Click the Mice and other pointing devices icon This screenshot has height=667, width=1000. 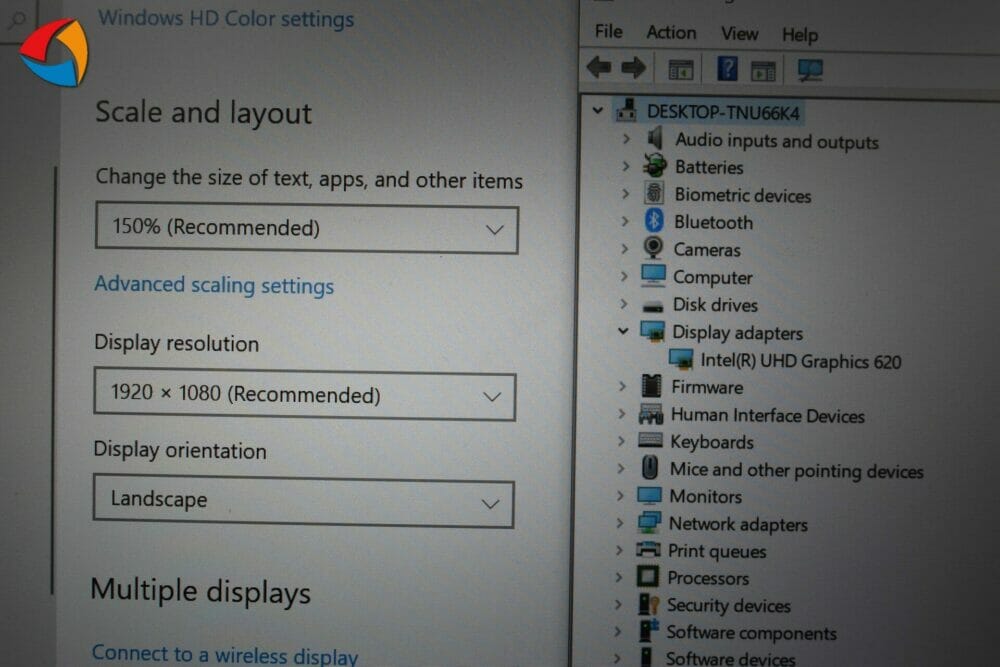coord(650,467)
